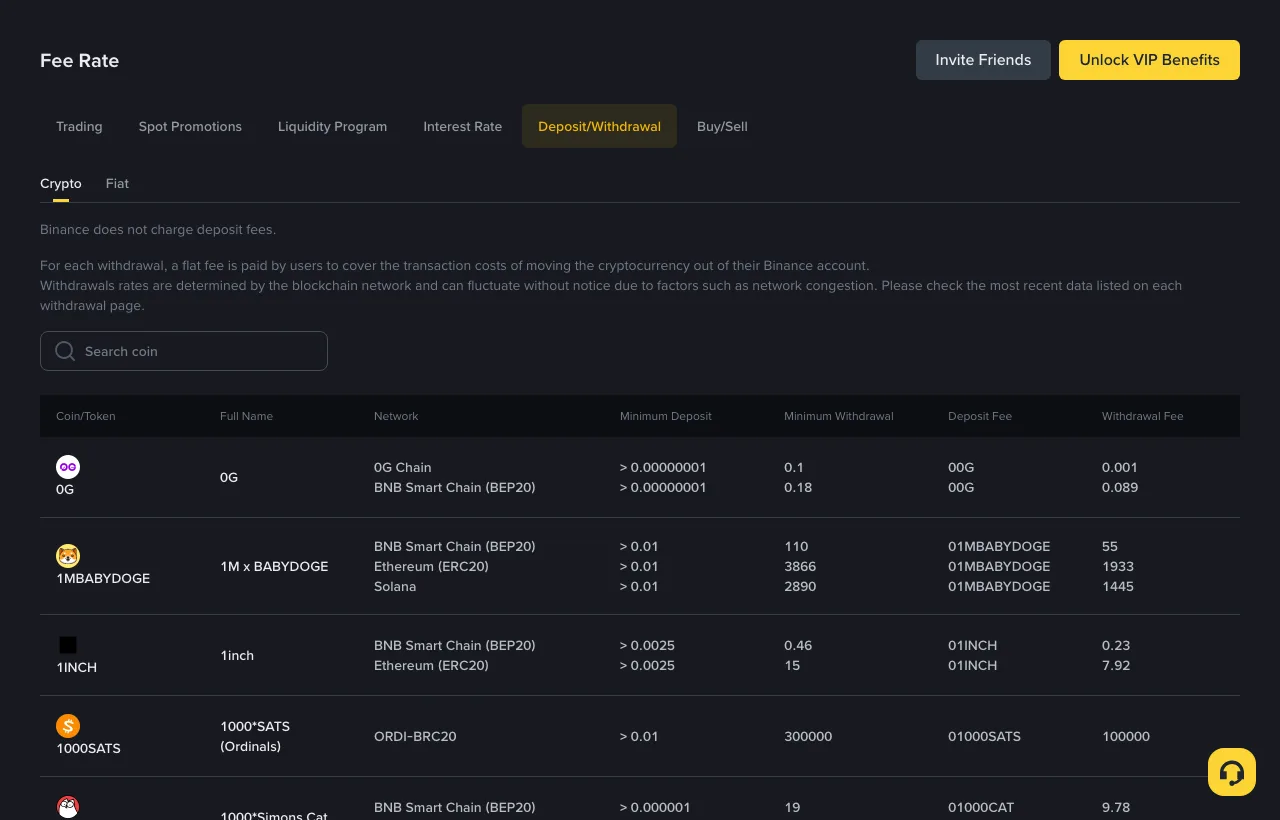
Task: Click the 1000SATS orange coin icon
Action: point(68,726)
